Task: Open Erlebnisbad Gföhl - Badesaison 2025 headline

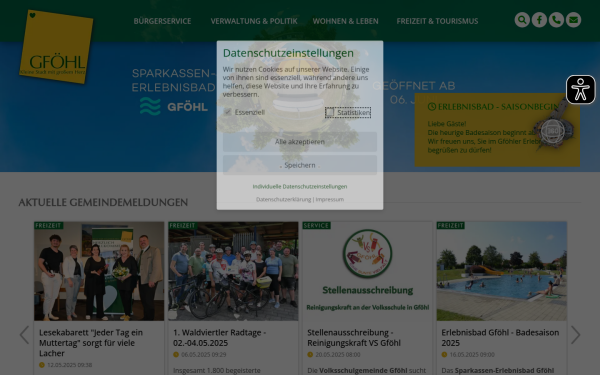Action: (x=500, y=338)
